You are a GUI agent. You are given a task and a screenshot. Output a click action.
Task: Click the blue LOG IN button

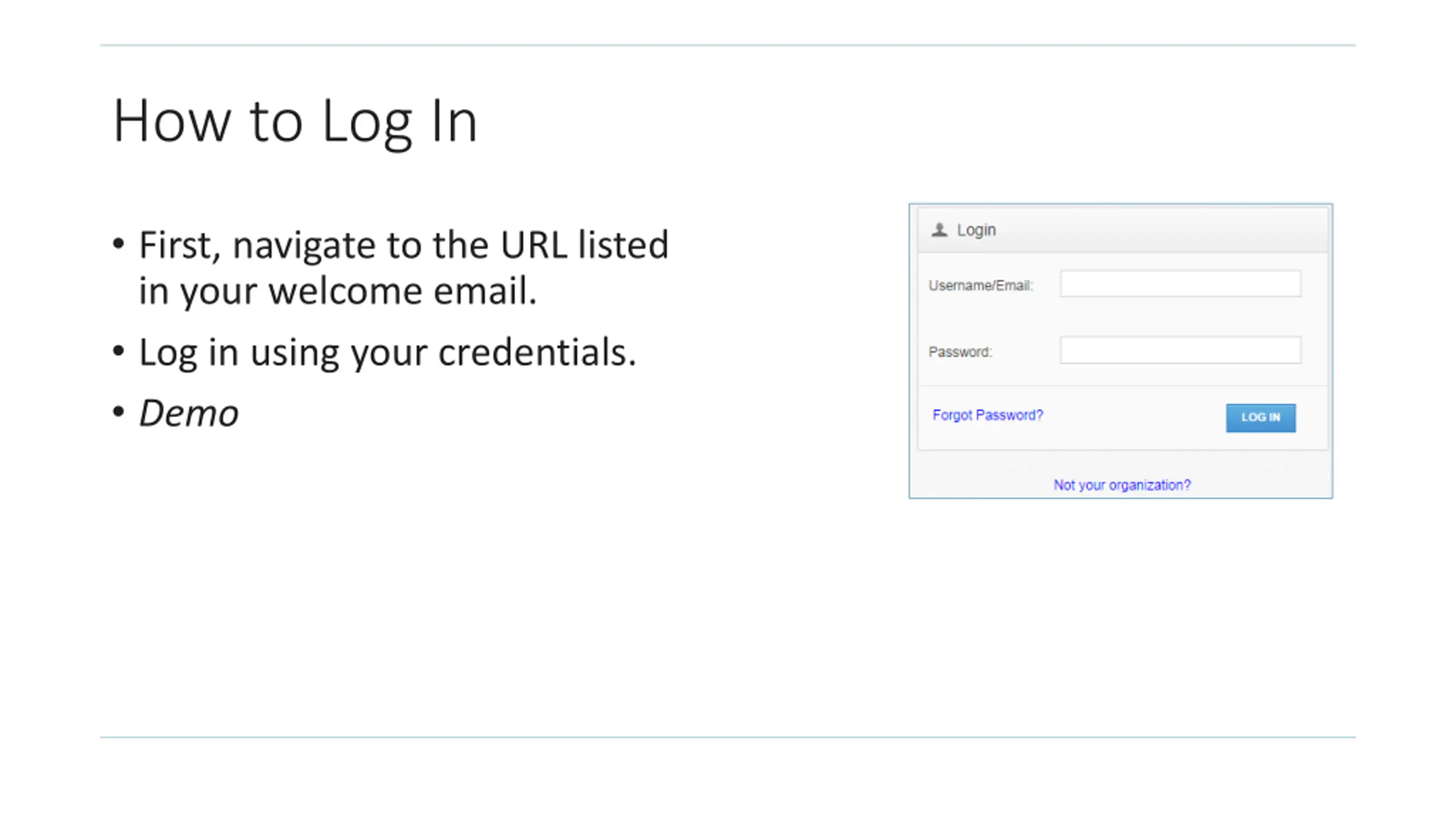(1261, 418)
